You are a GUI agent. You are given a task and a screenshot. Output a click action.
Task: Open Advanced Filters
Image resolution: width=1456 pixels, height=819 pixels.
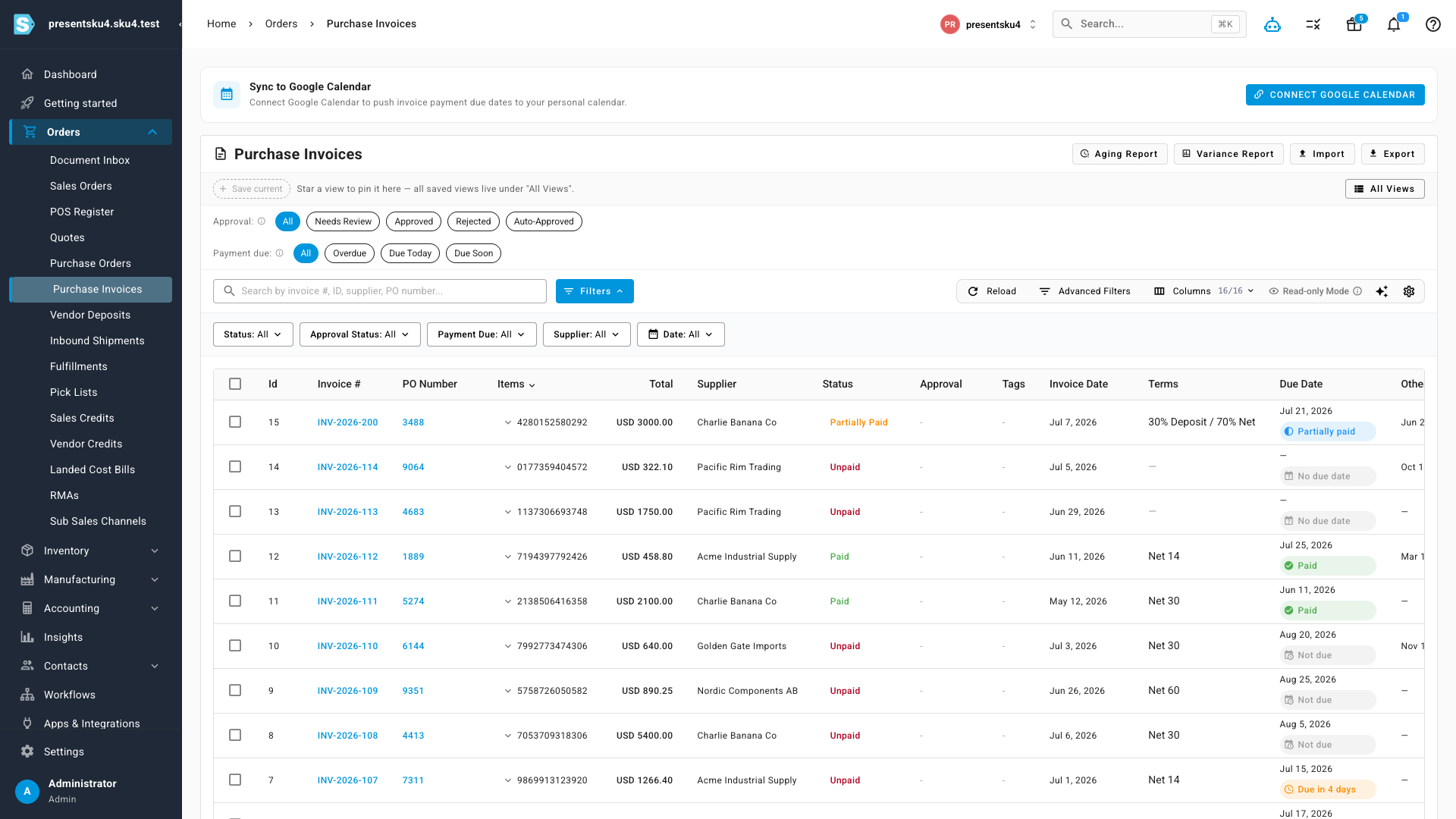(x=1084, y=291)
